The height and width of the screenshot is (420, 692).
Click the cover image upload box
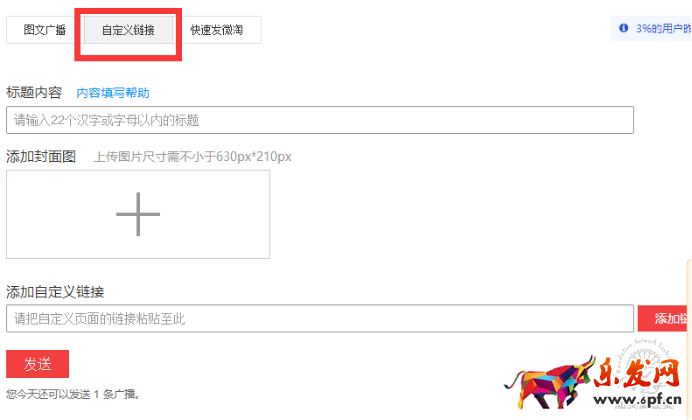point(138,214)
